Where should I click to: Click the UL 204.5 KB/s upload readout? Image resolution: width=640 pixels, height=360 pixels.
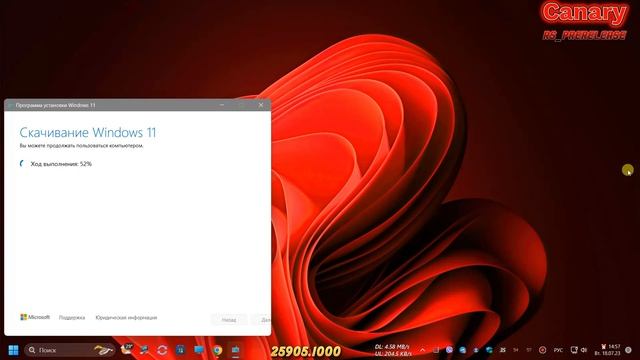[393, 353]
